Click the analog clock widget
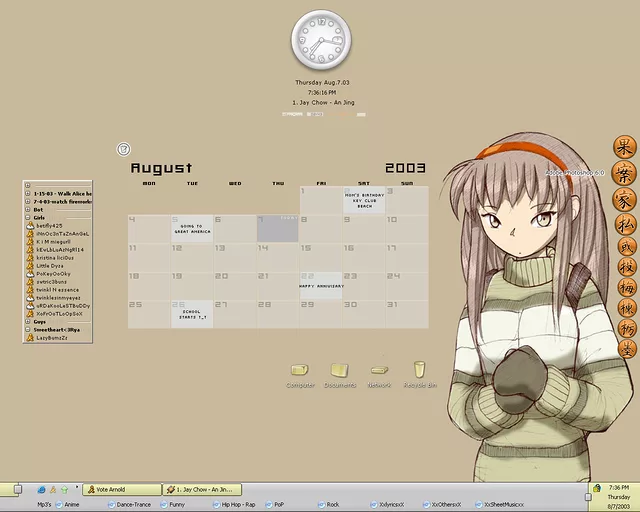 click(x=321, y=41)
